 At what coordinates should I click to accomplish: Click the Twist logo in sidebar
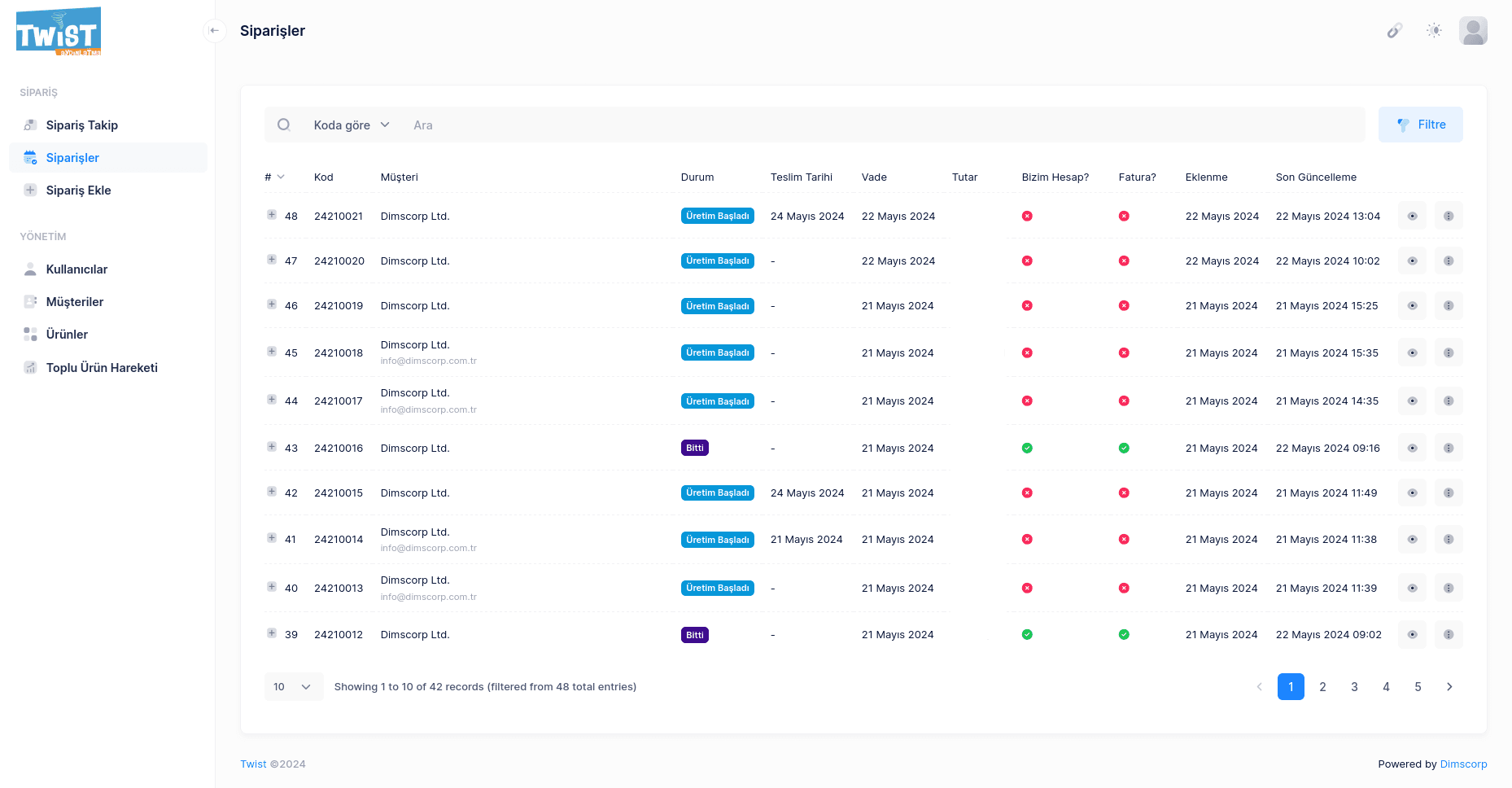pyautogui.click(x=59, y=32)
